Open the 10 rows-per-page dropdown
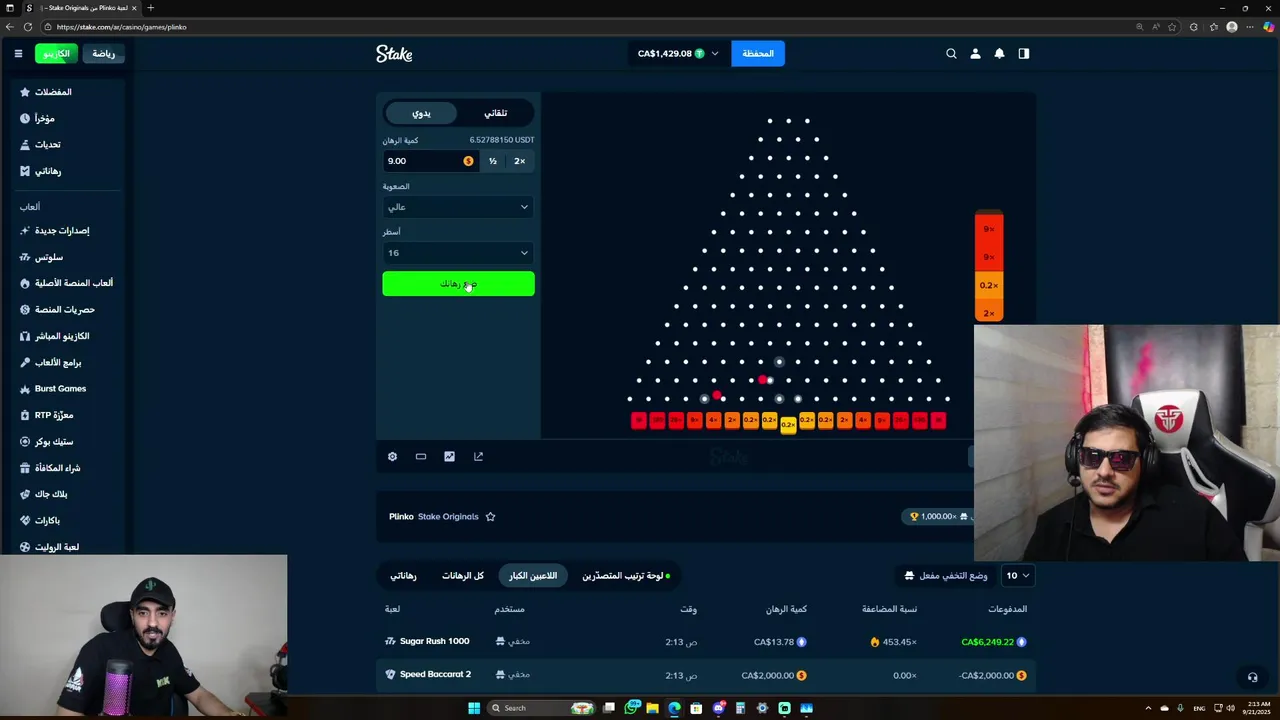Image resolution: width=1280 pixels, height=720 pixels. point(1017,576)
